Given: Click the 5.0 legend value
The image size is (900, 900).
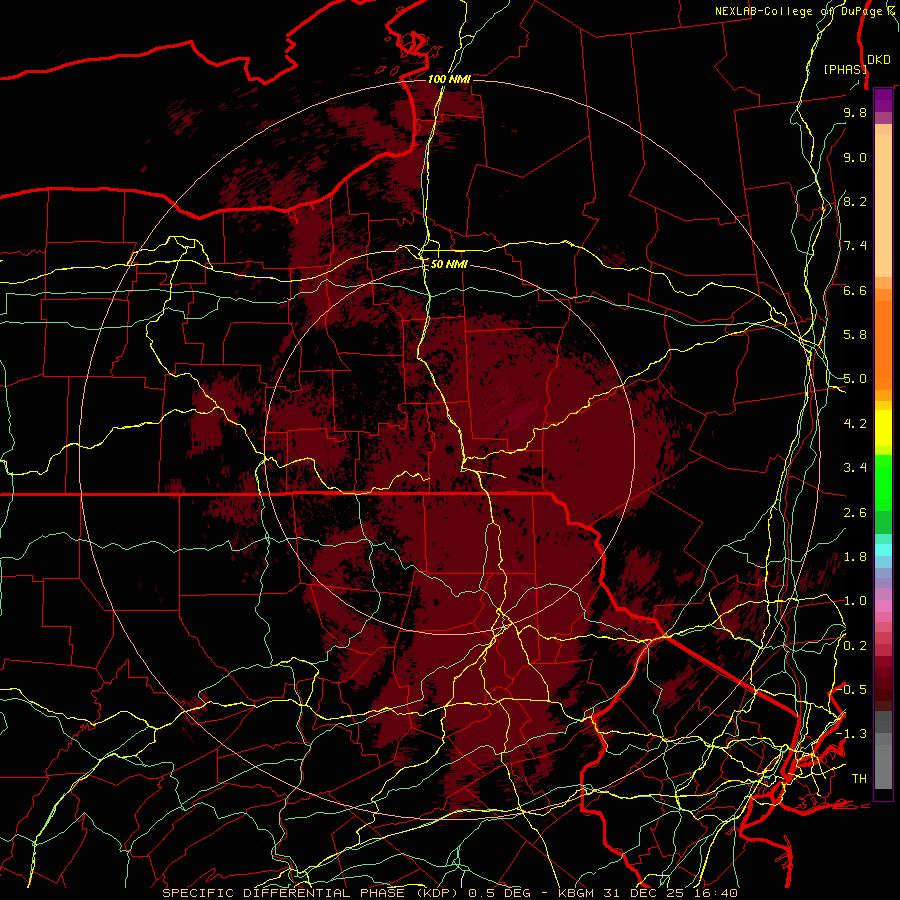Looking at the screenshot, I should click(x=855, y=379).
